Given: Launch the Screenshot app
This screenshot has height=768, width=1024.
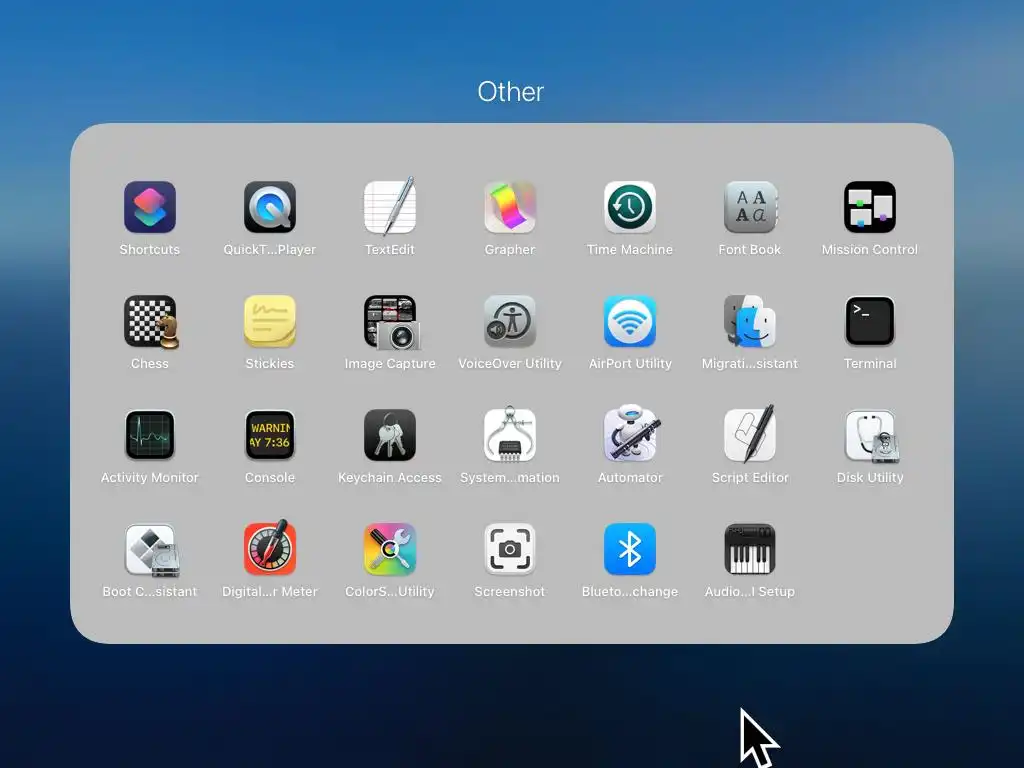Looking at the screenshot, I should coord(510,549).
